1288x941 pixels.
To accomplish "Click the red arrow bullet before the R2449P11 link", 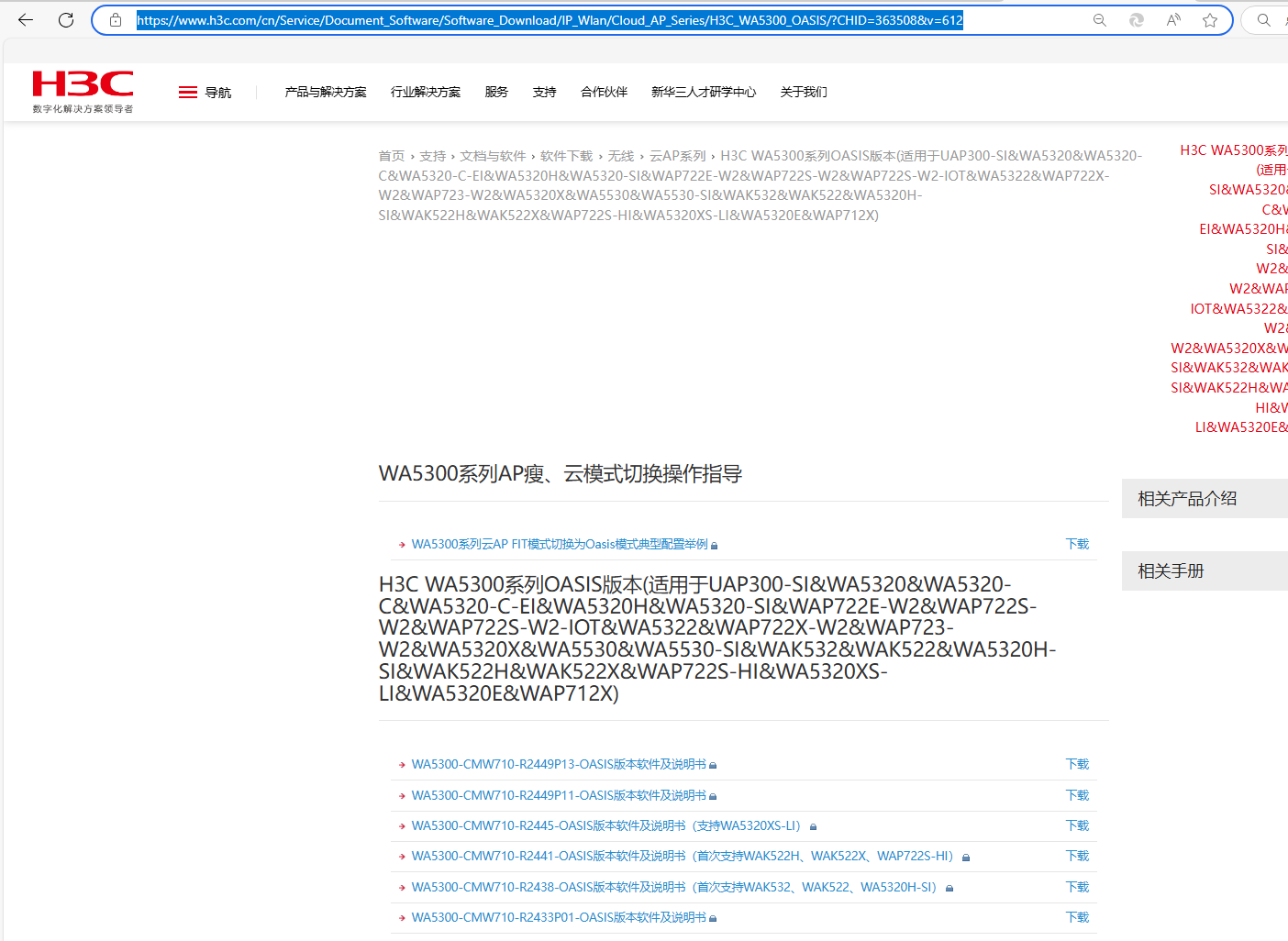I will pyautogui.click(x=402, y=796).
